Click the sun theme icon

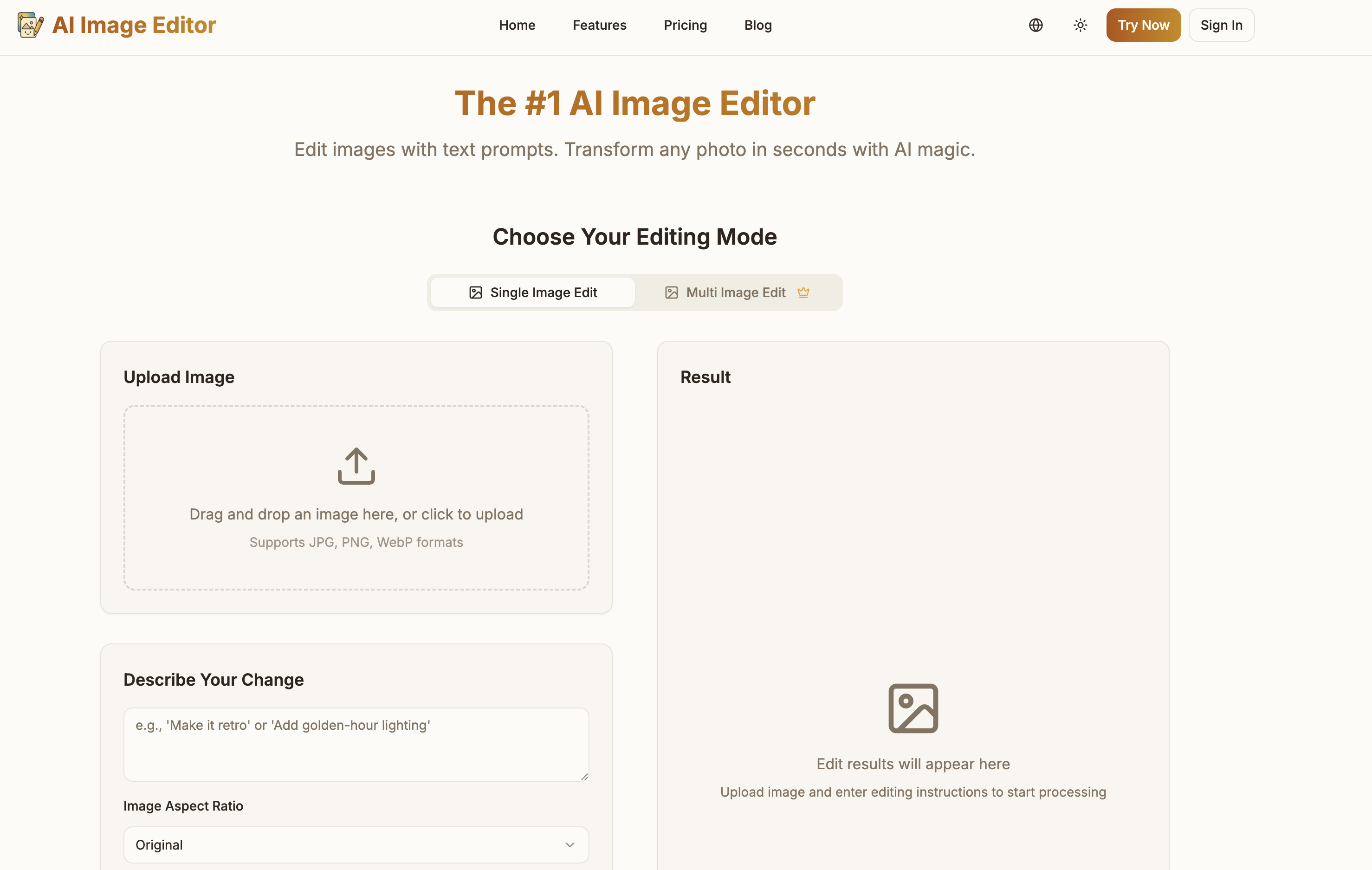[1080, 25]
